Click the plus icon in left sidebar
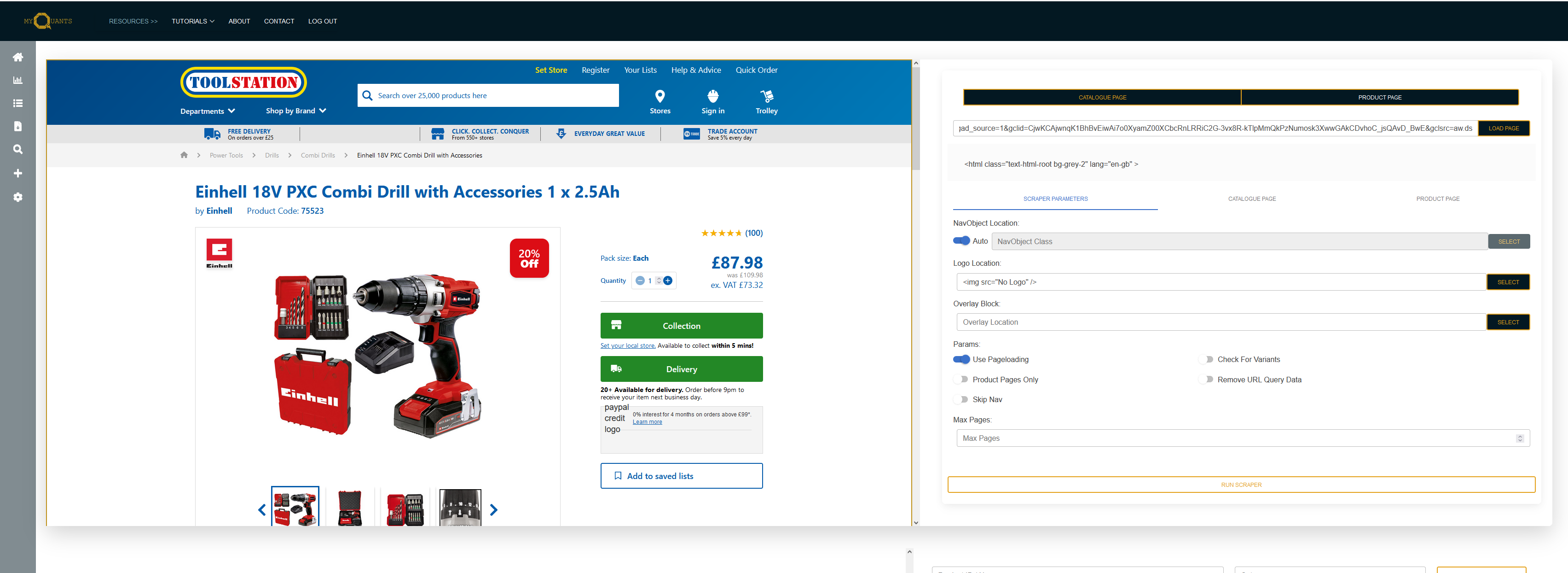This screenshot has width=1568, height=573. tap(17, 174)
